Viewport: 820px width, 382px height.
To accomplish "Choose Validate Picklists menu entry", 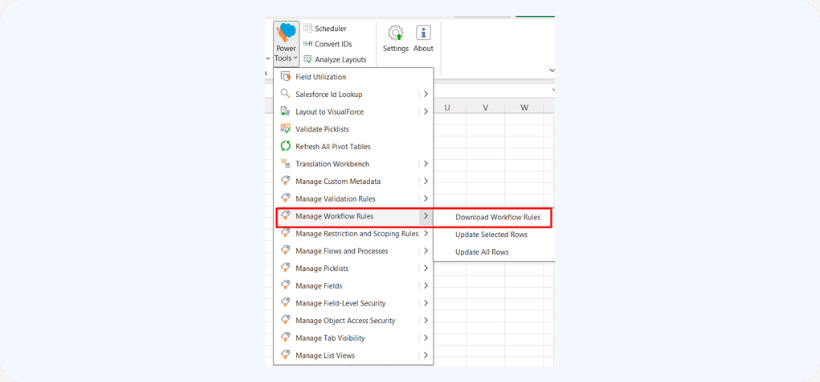I will click(354, 129).
